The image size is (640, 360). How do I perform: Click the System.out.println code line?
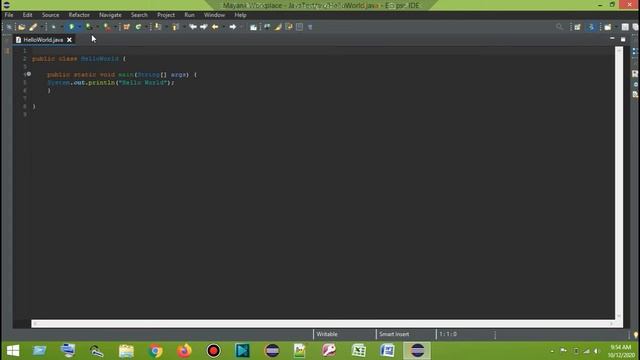click(111, 82)
